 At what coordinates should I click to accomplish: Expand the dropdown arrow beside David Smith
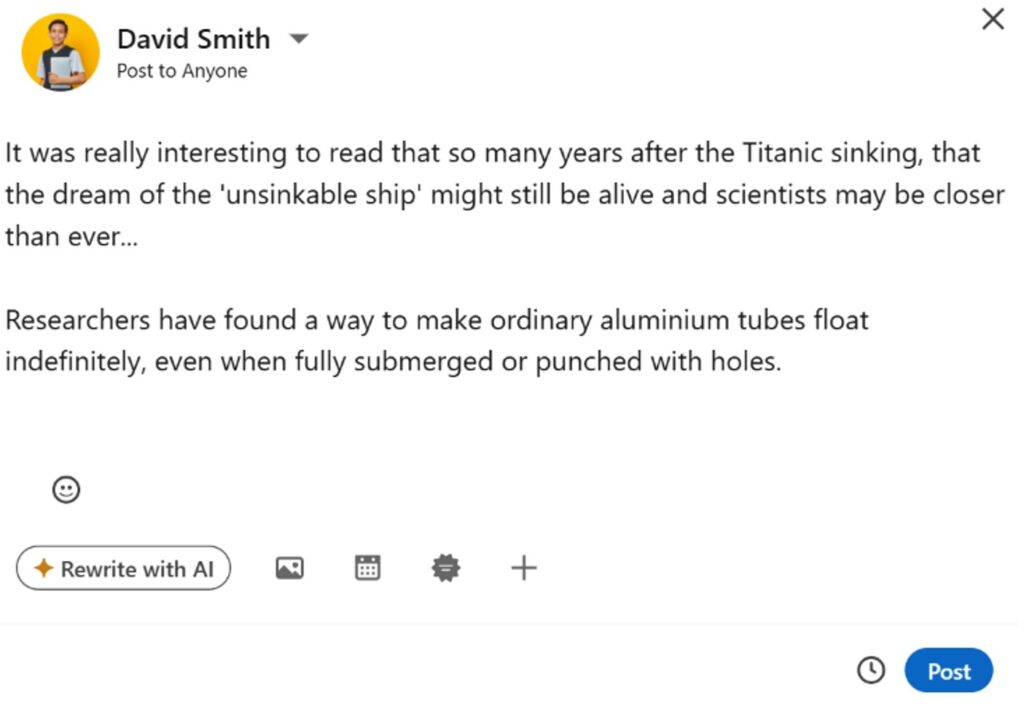(298, 39)
